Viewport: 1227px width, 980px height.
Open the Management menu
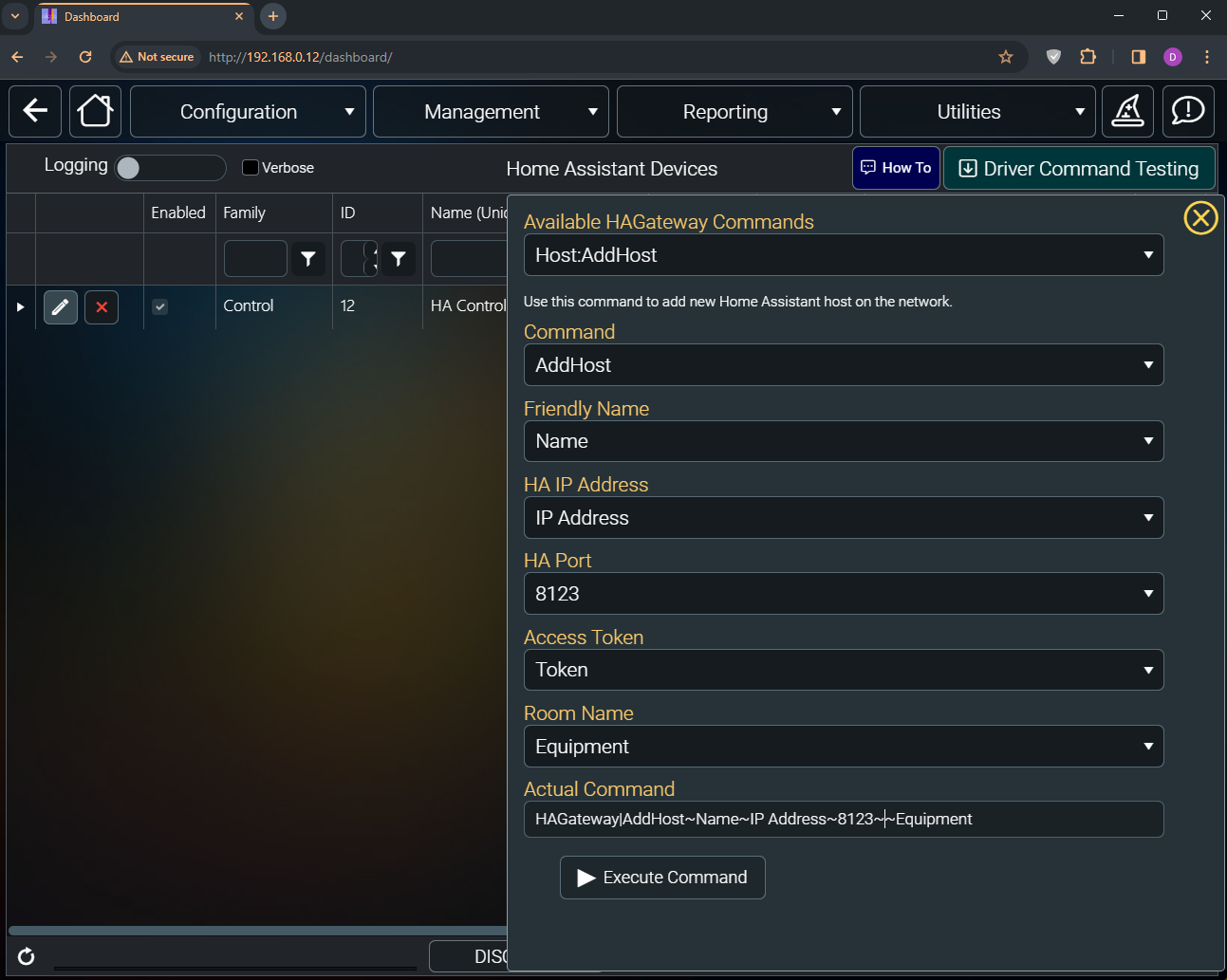[492, 111]
